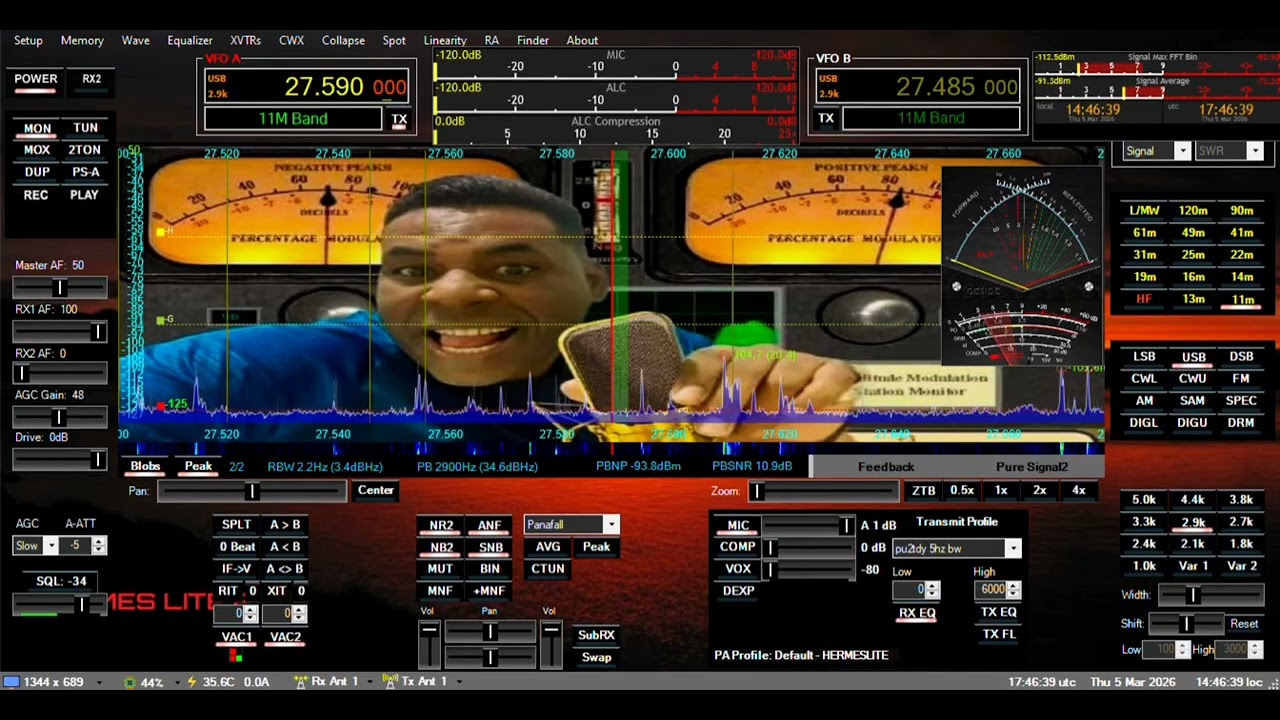Toggle NB2 noise blanker
This screenshot has height=720, width=1280.
(x=441, y=547)
